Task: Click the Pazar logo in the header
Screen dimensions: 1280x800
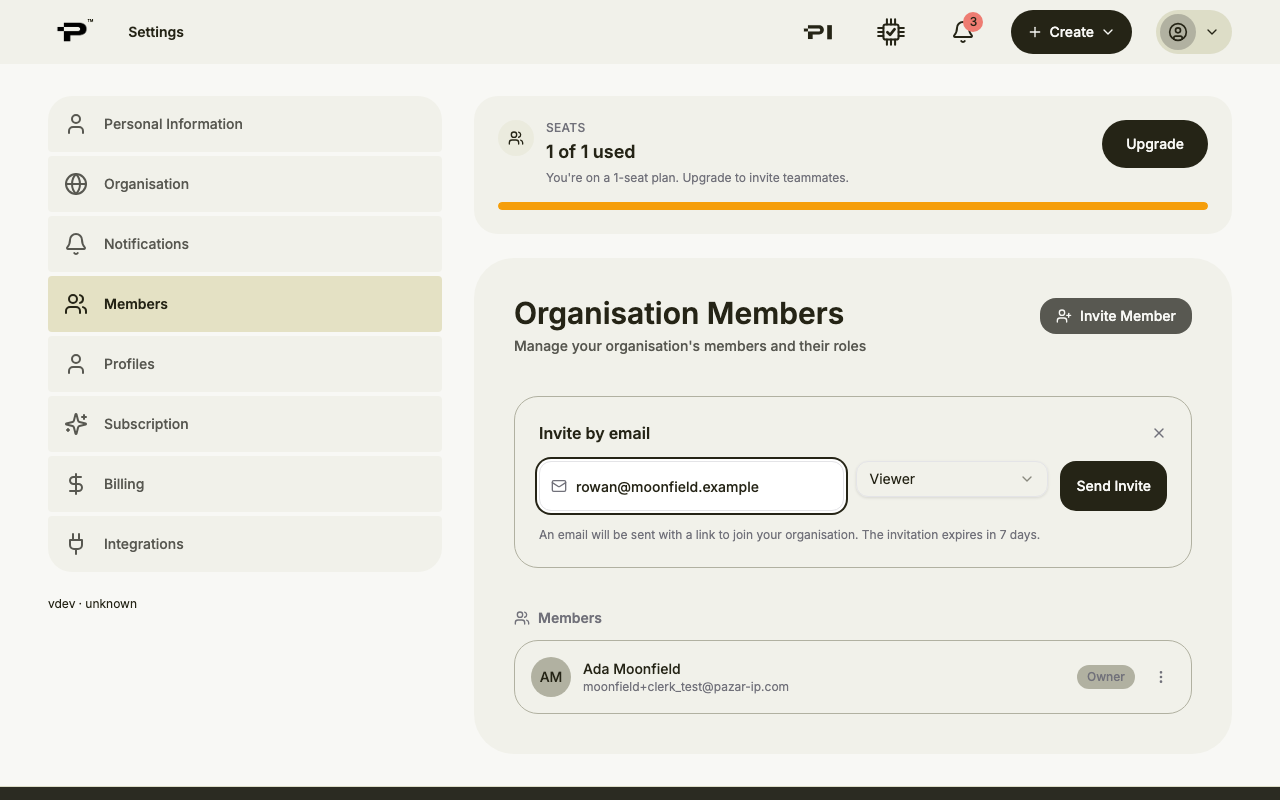Action: [74, 31]
